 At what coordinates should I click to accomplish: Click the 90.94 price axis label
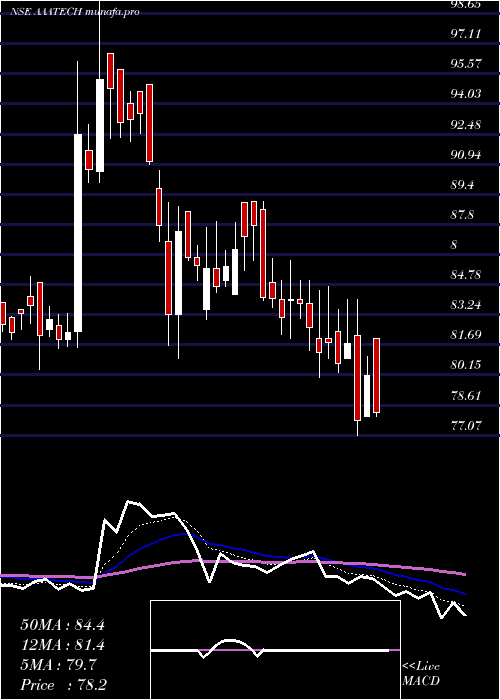click(466, 155)
